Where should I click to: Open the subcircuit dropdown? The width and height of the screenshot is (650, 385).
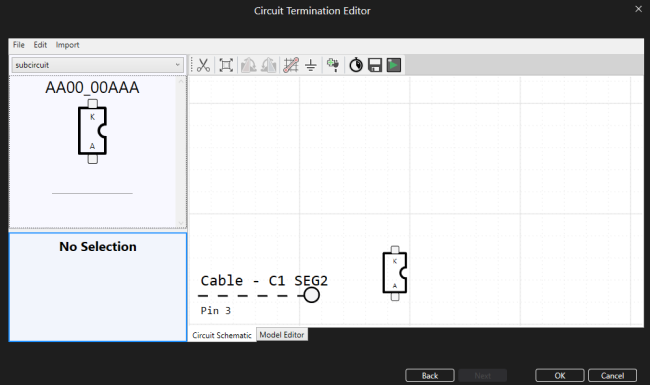(x=98, y=65)
